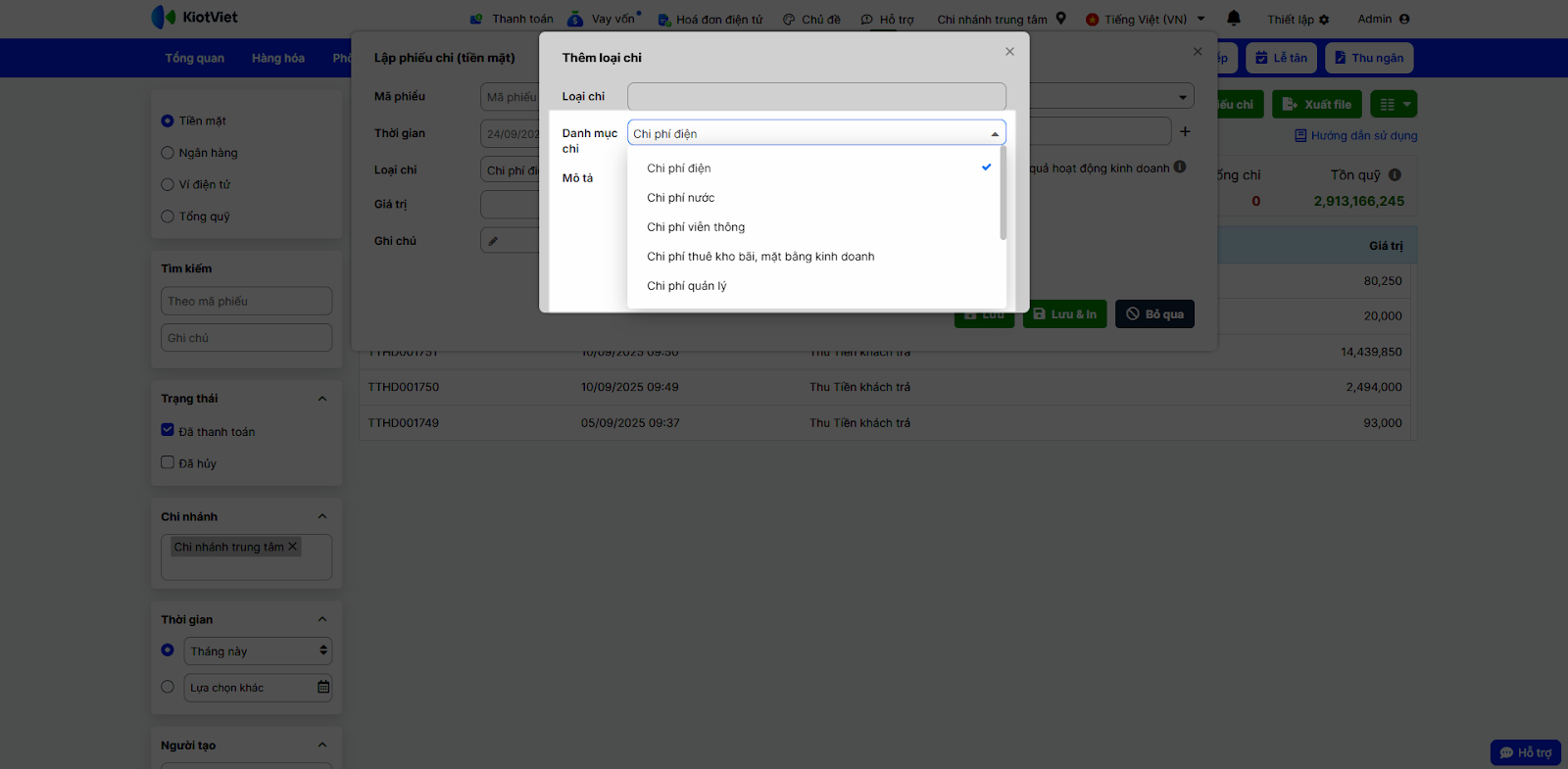Open the Admin account menu
The image size is (1568, 769).
(x=1384, y=19)
